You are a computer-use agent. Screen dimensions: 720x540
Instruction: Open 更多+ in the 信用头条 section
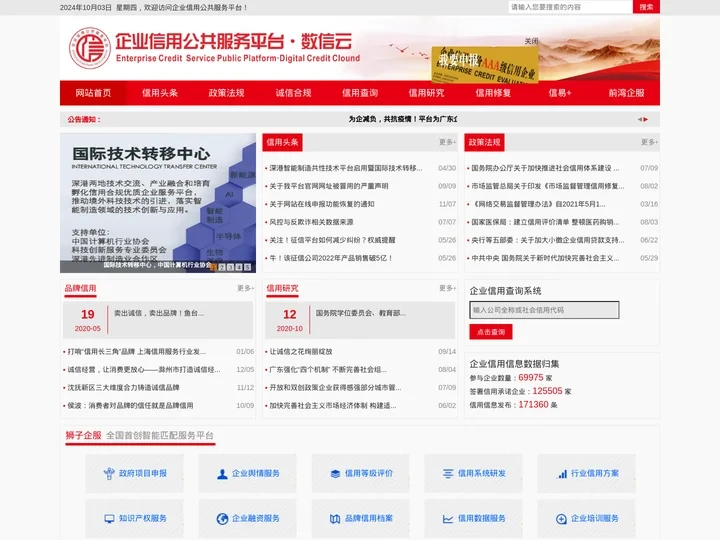447,142
